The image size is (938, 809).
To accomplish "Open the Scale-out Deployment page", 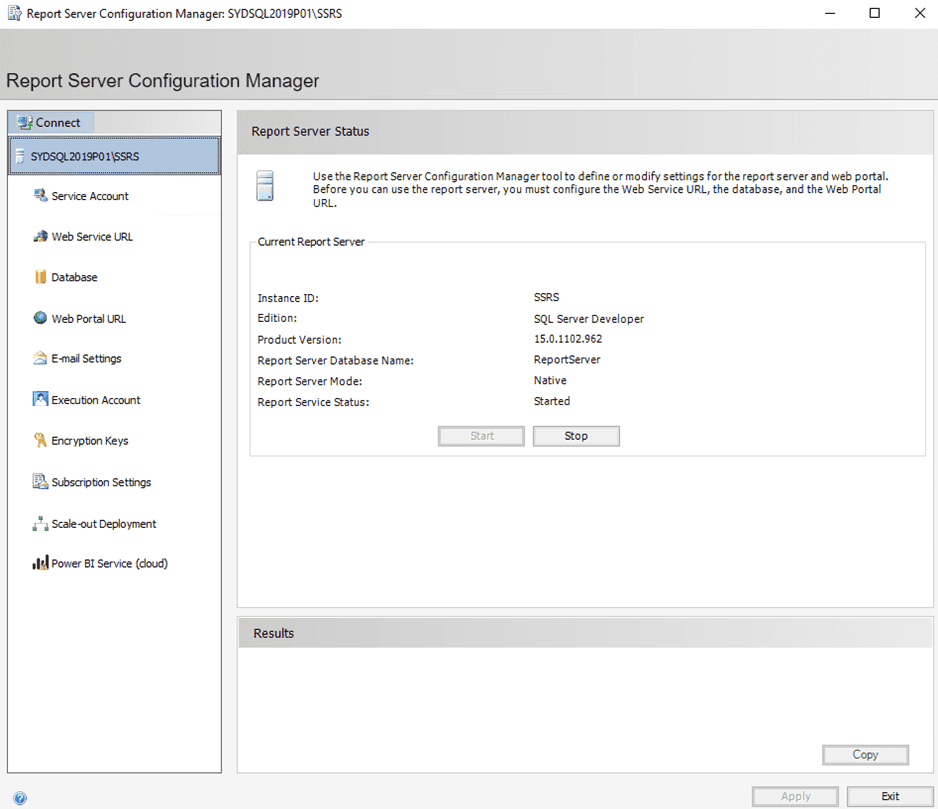I will point(104,524).
